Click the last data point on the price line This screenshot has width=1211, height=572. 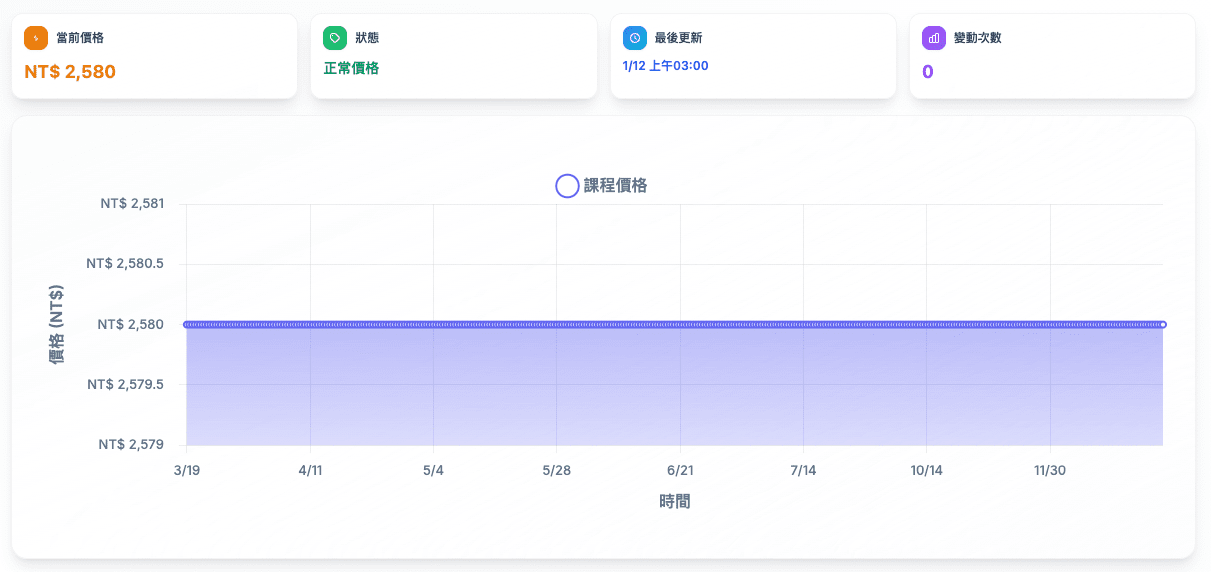pos(1163,324)
